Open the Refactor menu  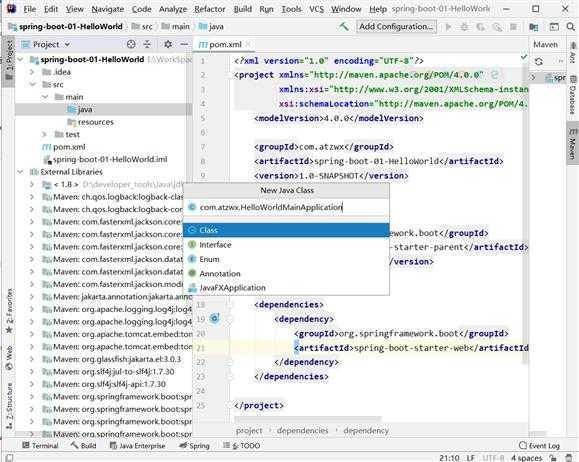click(x=210, y=9)
